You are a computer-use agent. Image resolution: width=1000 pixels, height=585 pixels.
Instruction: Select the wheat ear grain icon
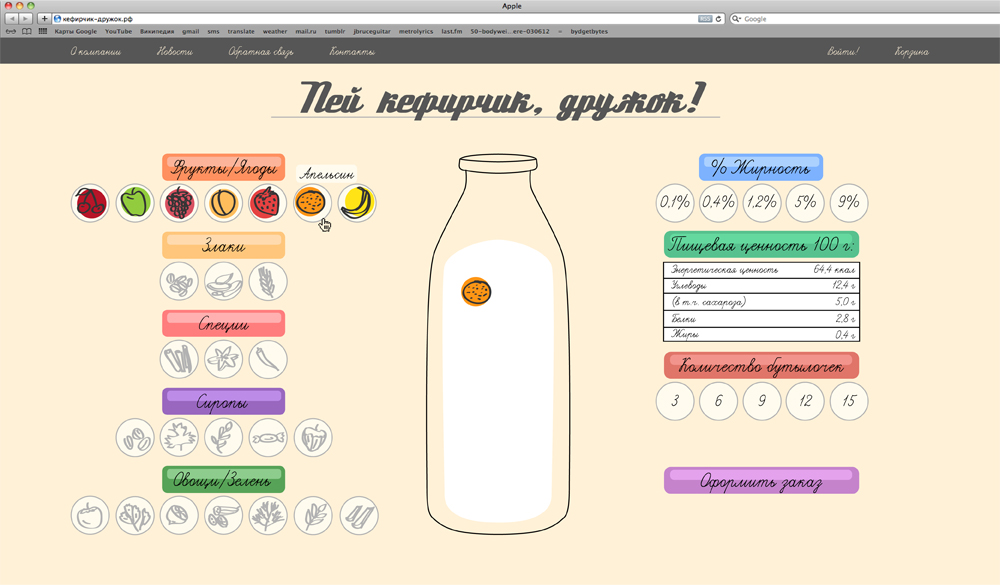(x=268, y=282)
